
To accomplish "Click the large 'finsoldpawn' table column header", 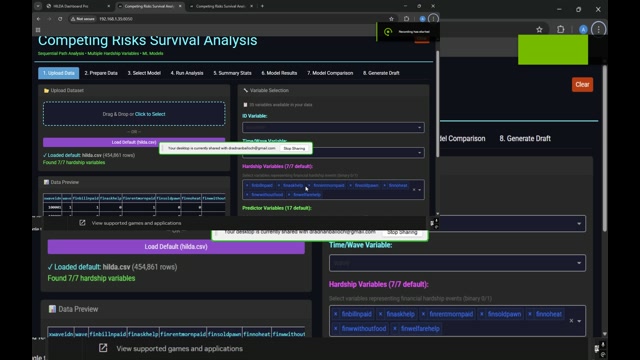I will point(224,334).
